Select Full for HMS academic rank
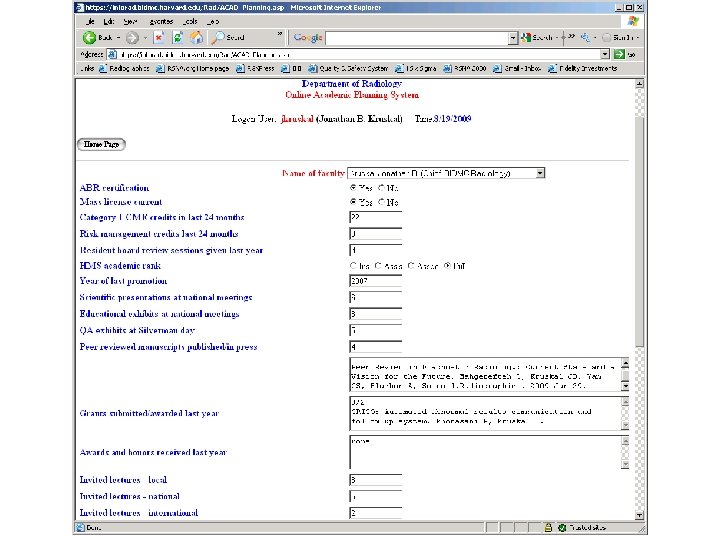Viewport: 720px width, 540px height. [x=447, y=265]
